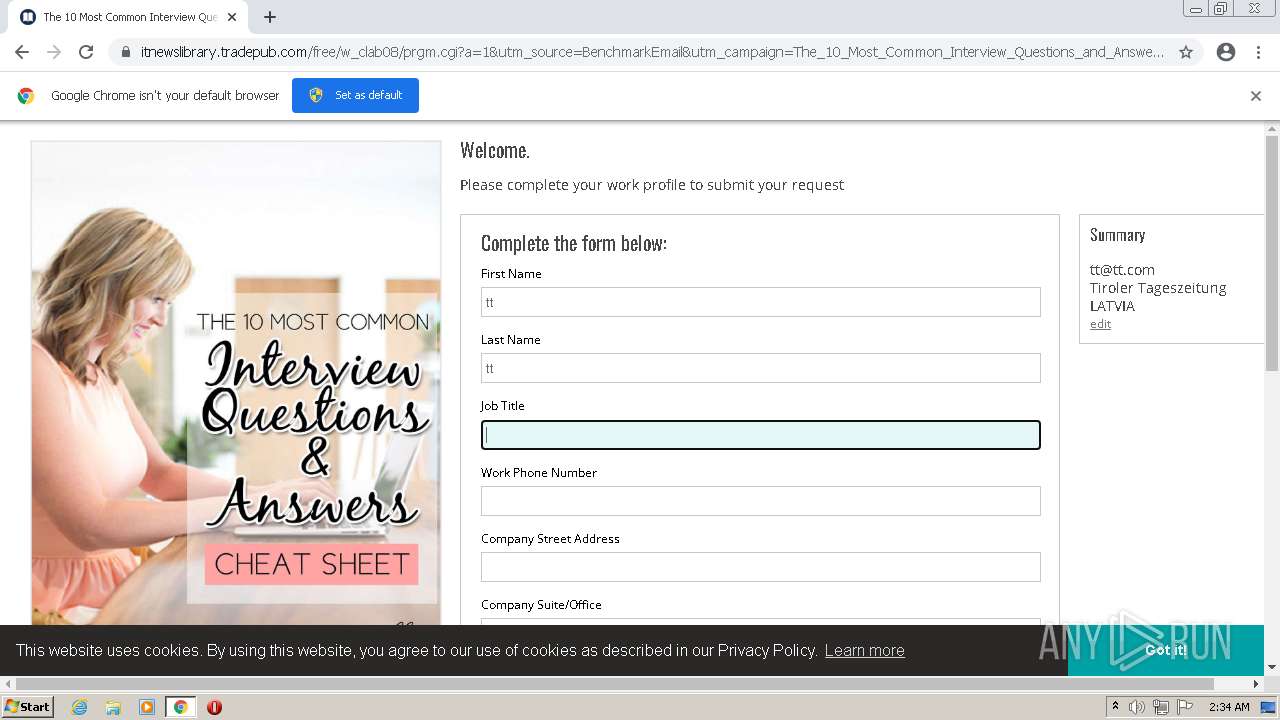This screenshot has width=1280, height=720.
Task: View site info via the padlock icon
Action: tap(125, 52)
